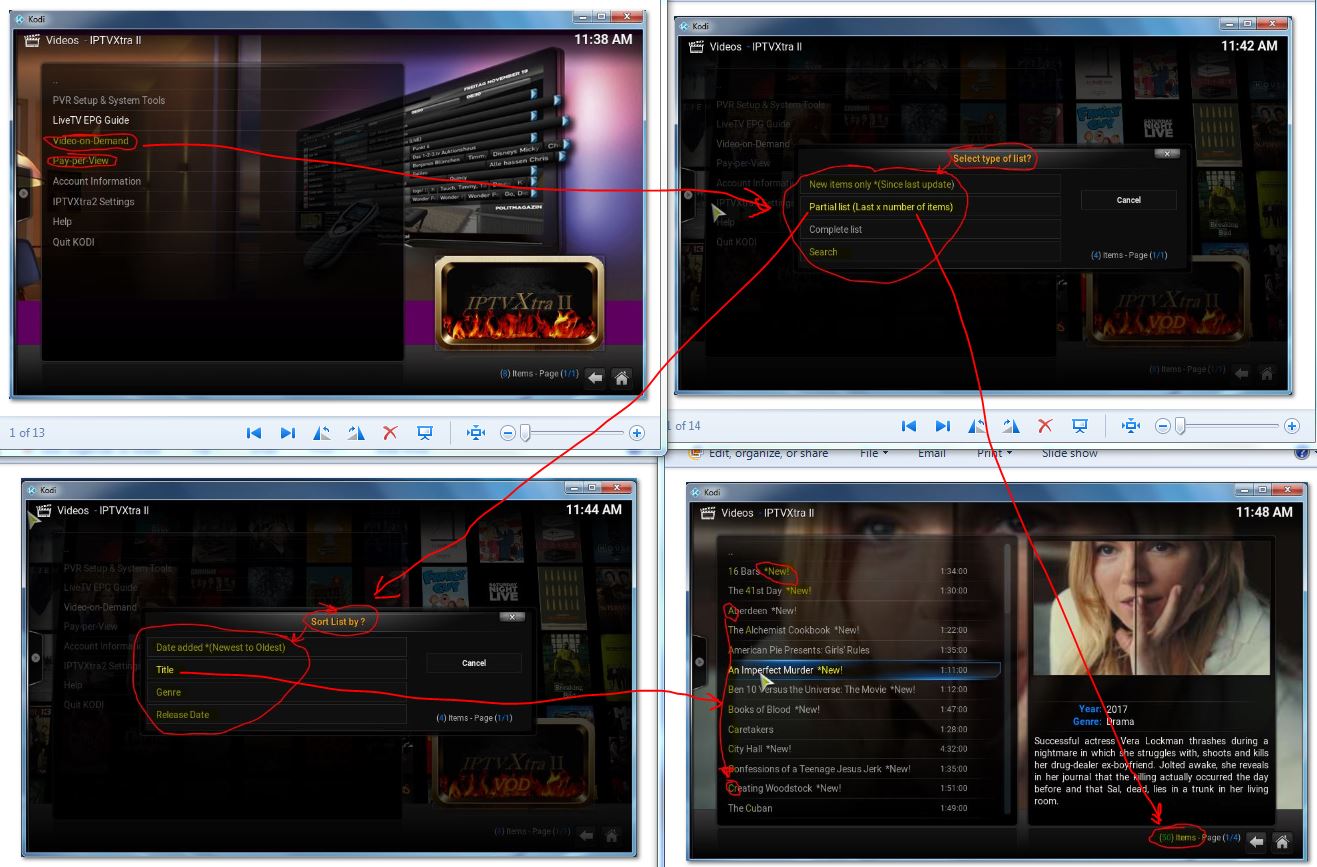The width and height of the screenshot is (1317, 867).
Task: Rotate counterclockwise in '1 of 13' viewer
Action: coord(322,433)
